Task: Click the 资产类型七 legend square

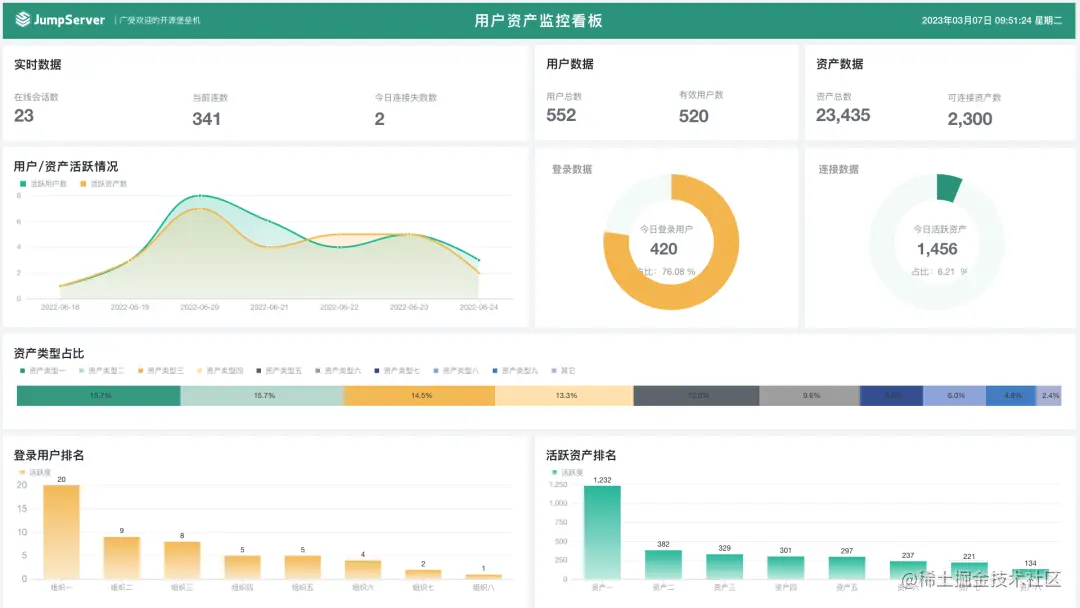Action: (379, 372)
